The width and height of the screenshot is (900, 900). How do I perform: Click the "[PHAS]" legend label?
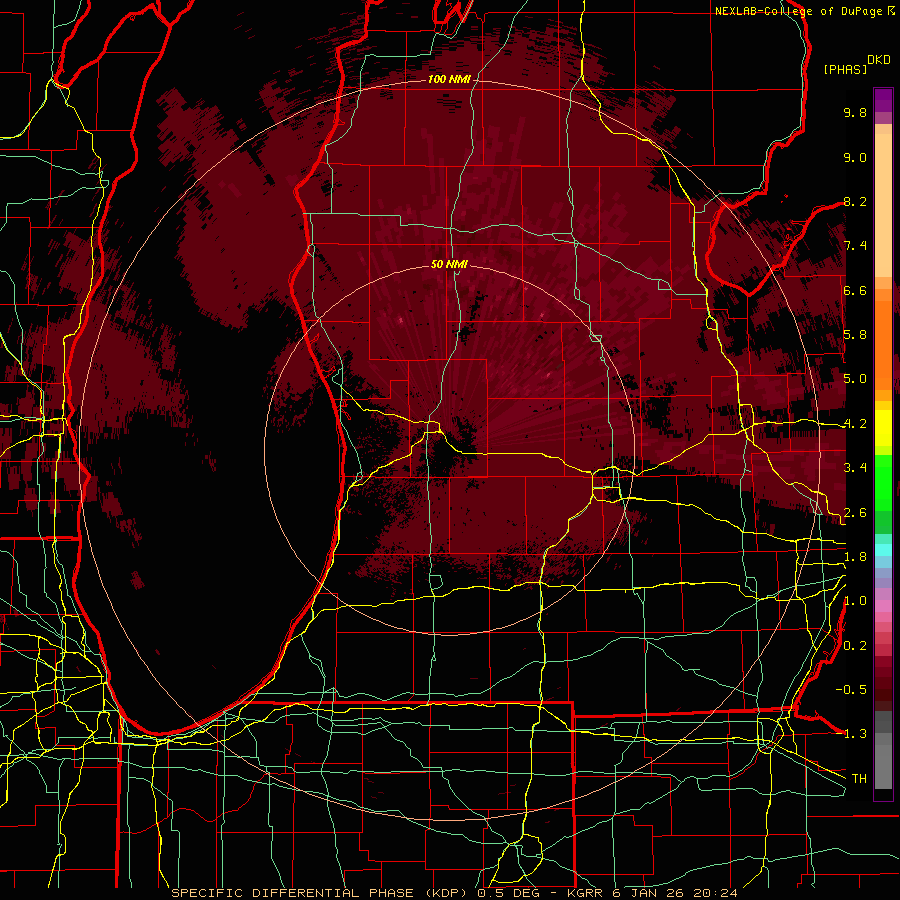[845, 69]
